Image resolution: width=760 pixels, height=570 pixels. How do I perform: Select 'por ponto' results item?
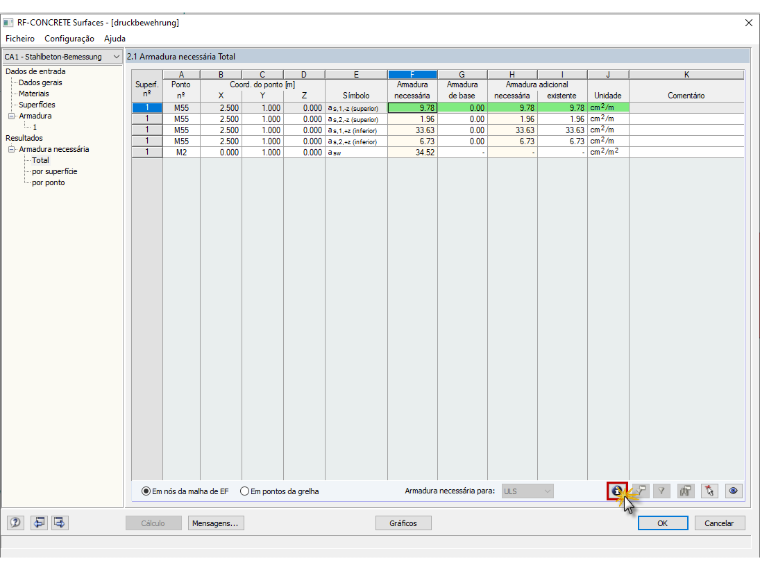tap(48, 183)
